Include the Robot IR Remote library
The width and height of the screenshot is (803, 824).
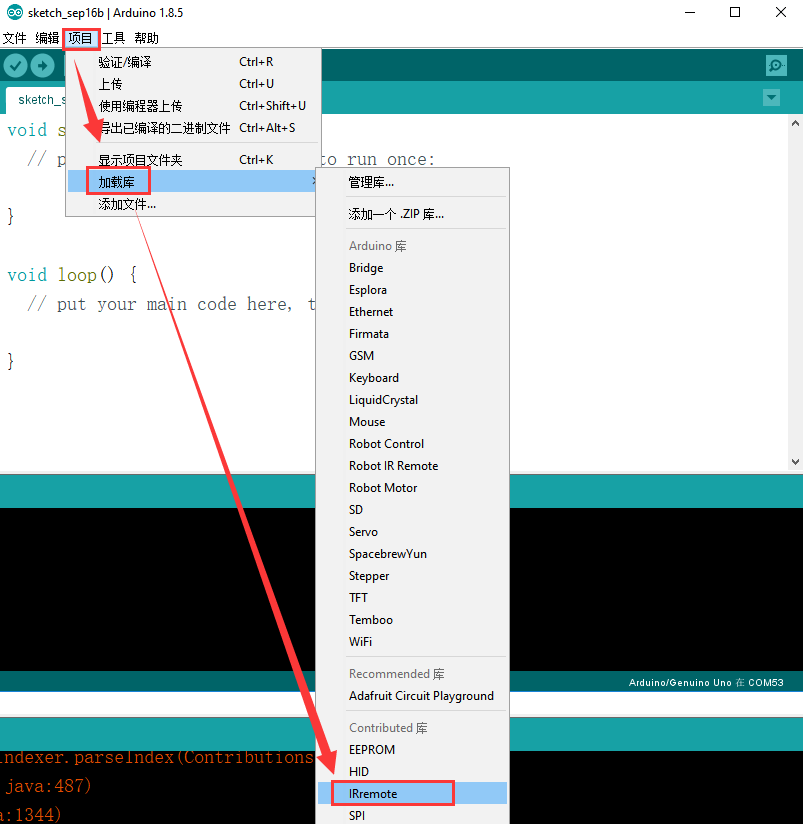(413, 466)
